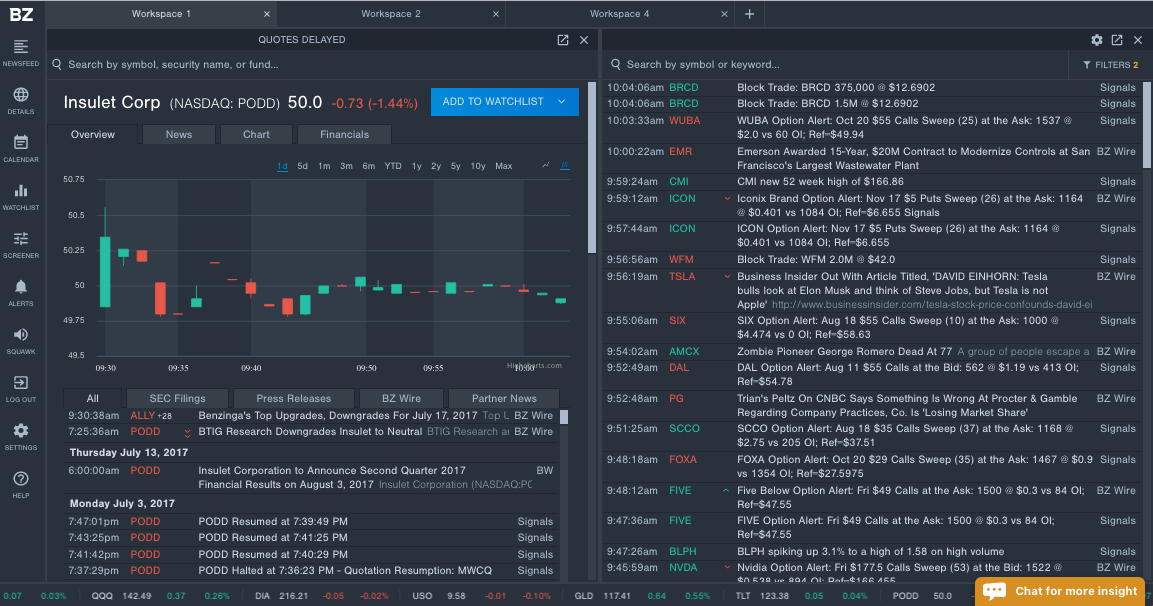Viewport: 1153px width, 606px height.
Task: Select the 1d chart range
Action: click(282, 166)
